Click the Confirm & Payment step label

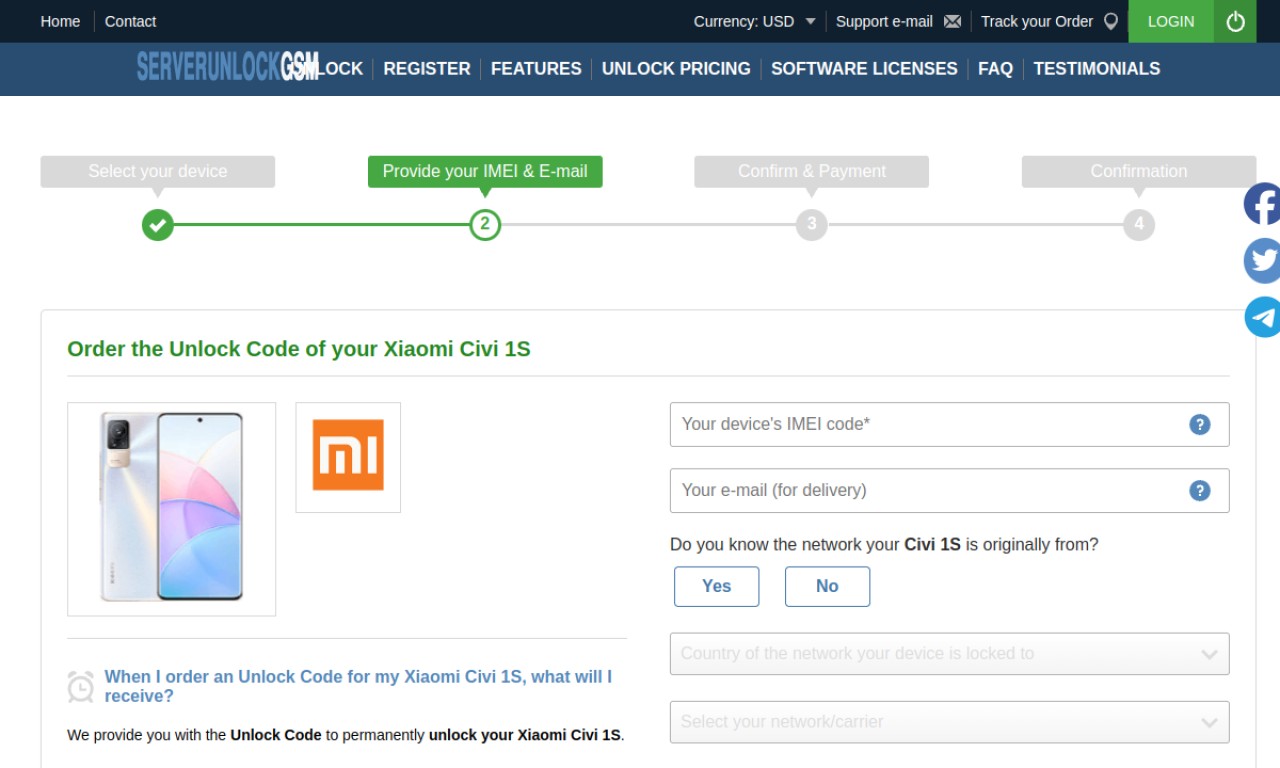[x=812, y=171]
